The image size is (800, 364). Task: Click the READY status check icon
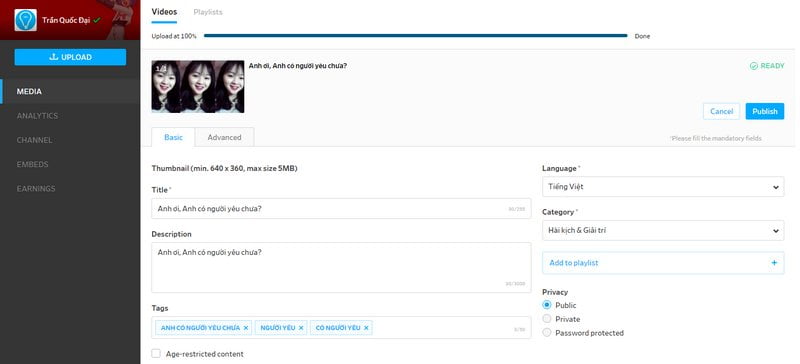tap(754, 66)
